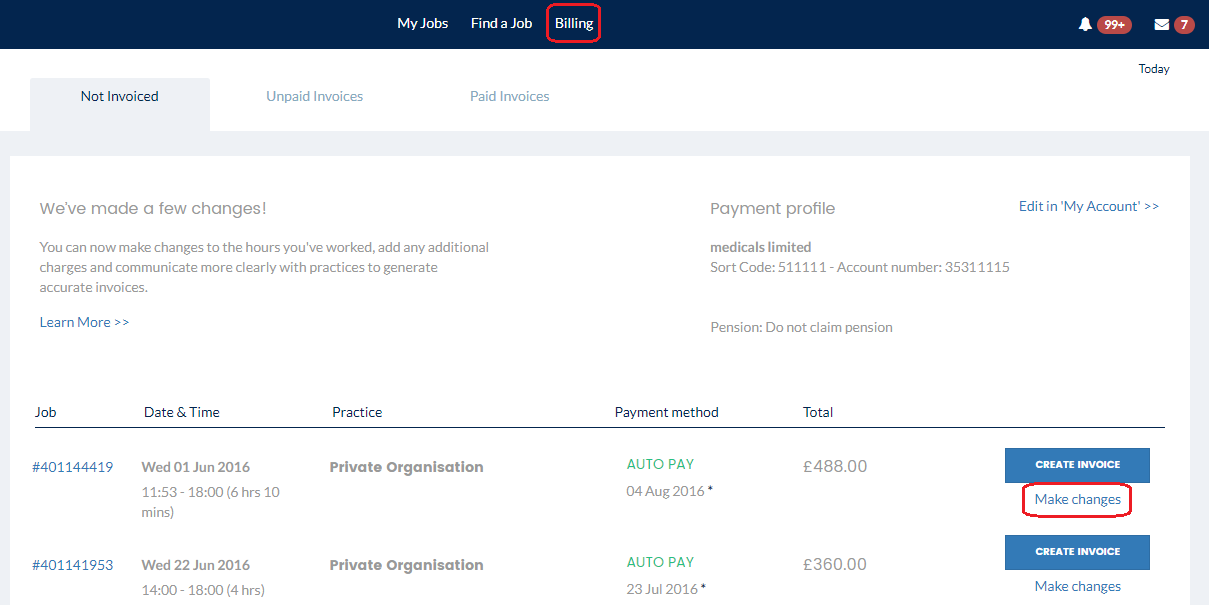The height and width of the screenshot is (605, 1209).
Task: Click AUTO PAY label for job #401141953
Action: pyautogui.click(x=660, y=562)
